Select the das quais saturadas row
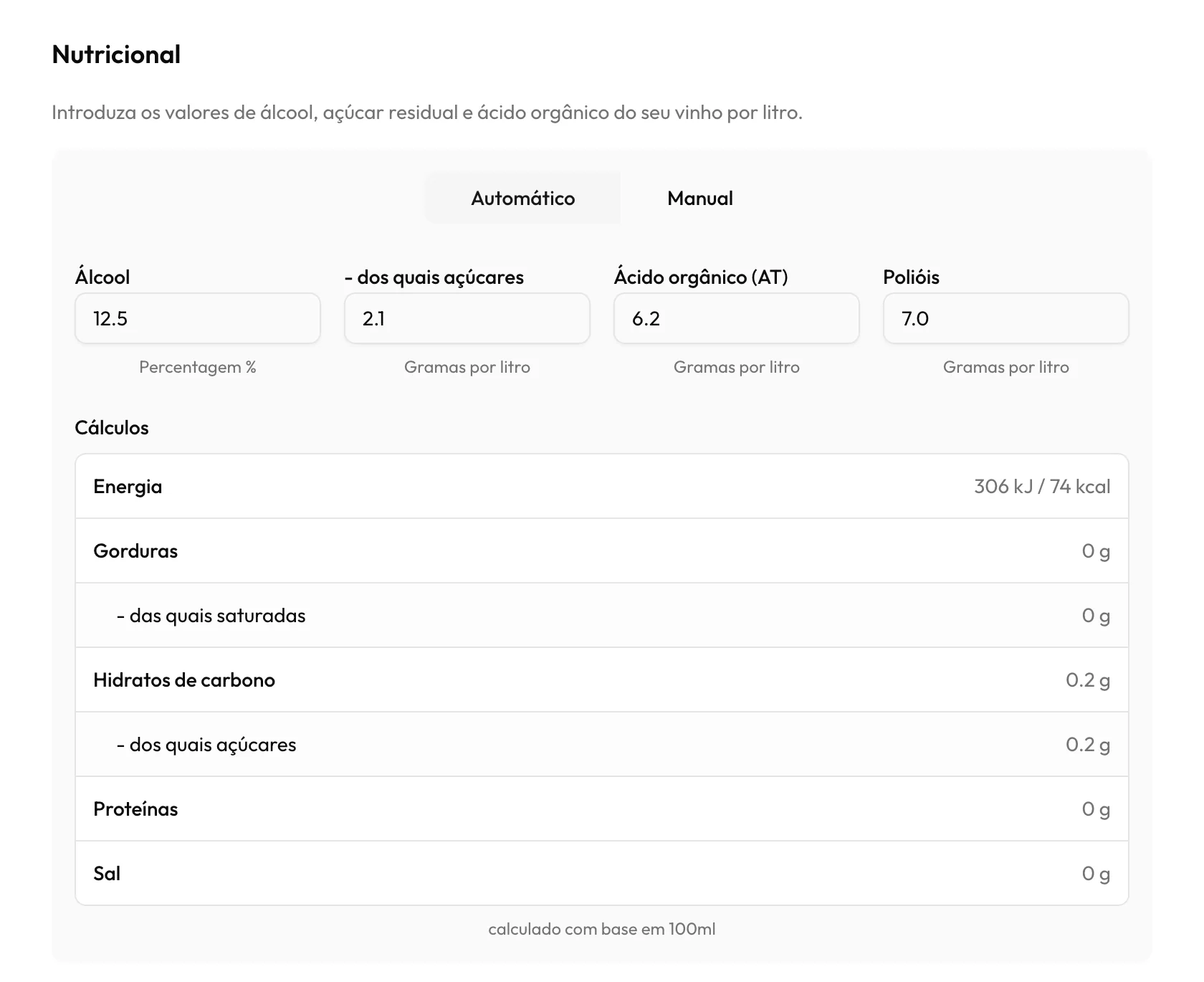This screenshot has width=1204, height=982. [602, 615]
